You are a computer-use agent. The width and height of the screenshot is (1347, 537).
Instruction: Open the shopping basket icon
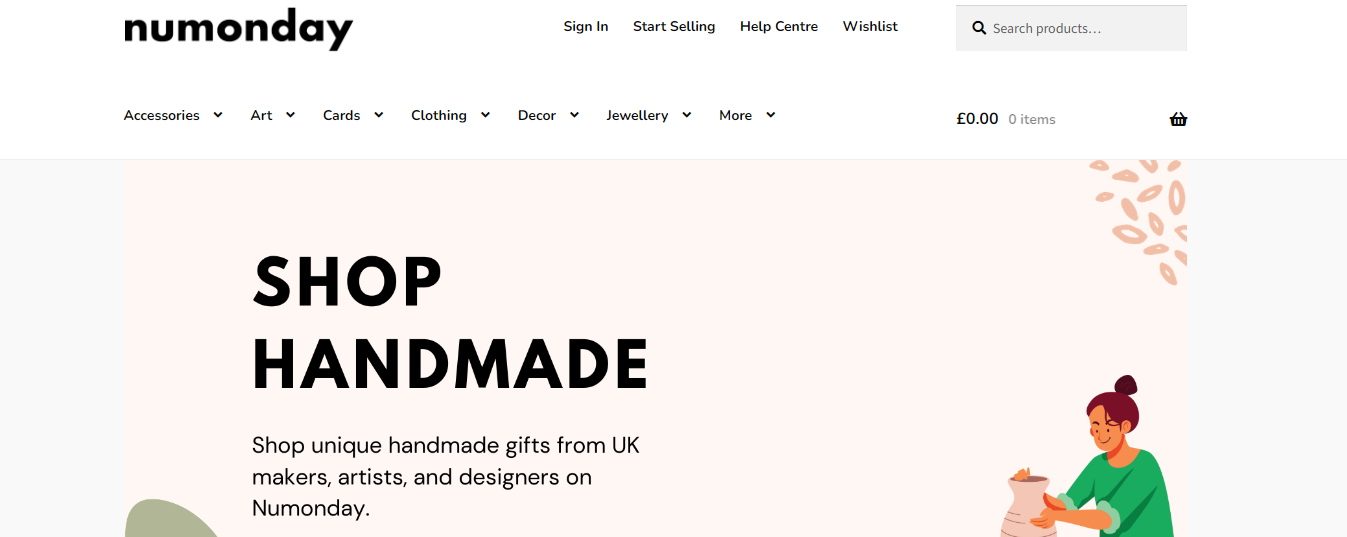1178,119
